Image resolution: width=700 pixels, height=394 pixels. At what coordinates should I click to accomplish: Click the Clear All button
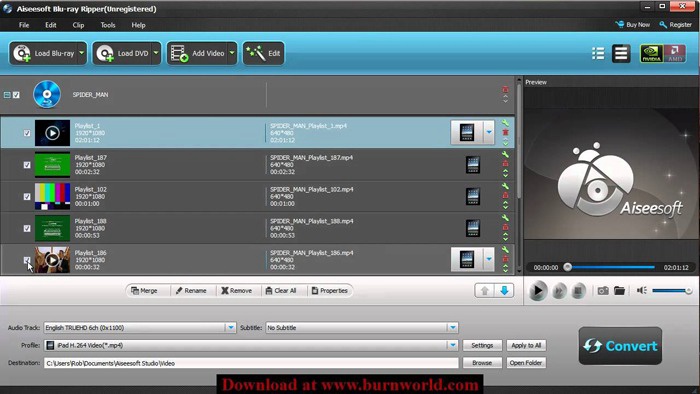[x=281, y=290]
